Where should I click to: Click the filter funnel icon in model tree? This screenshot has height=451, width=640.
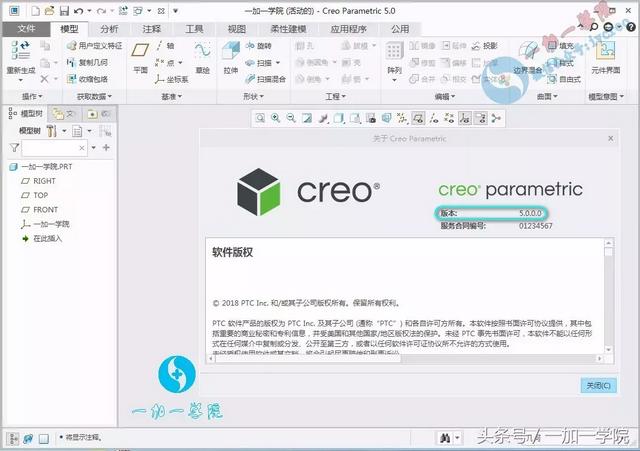coord(14,147)
